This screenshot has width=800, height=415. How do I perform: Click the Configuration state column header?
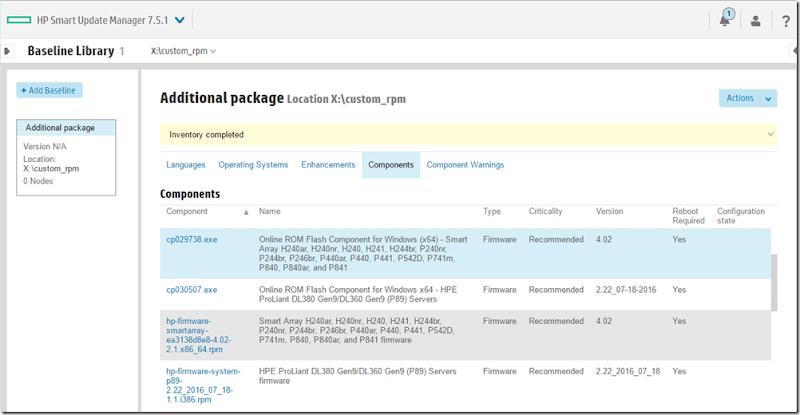coord(741,216)
